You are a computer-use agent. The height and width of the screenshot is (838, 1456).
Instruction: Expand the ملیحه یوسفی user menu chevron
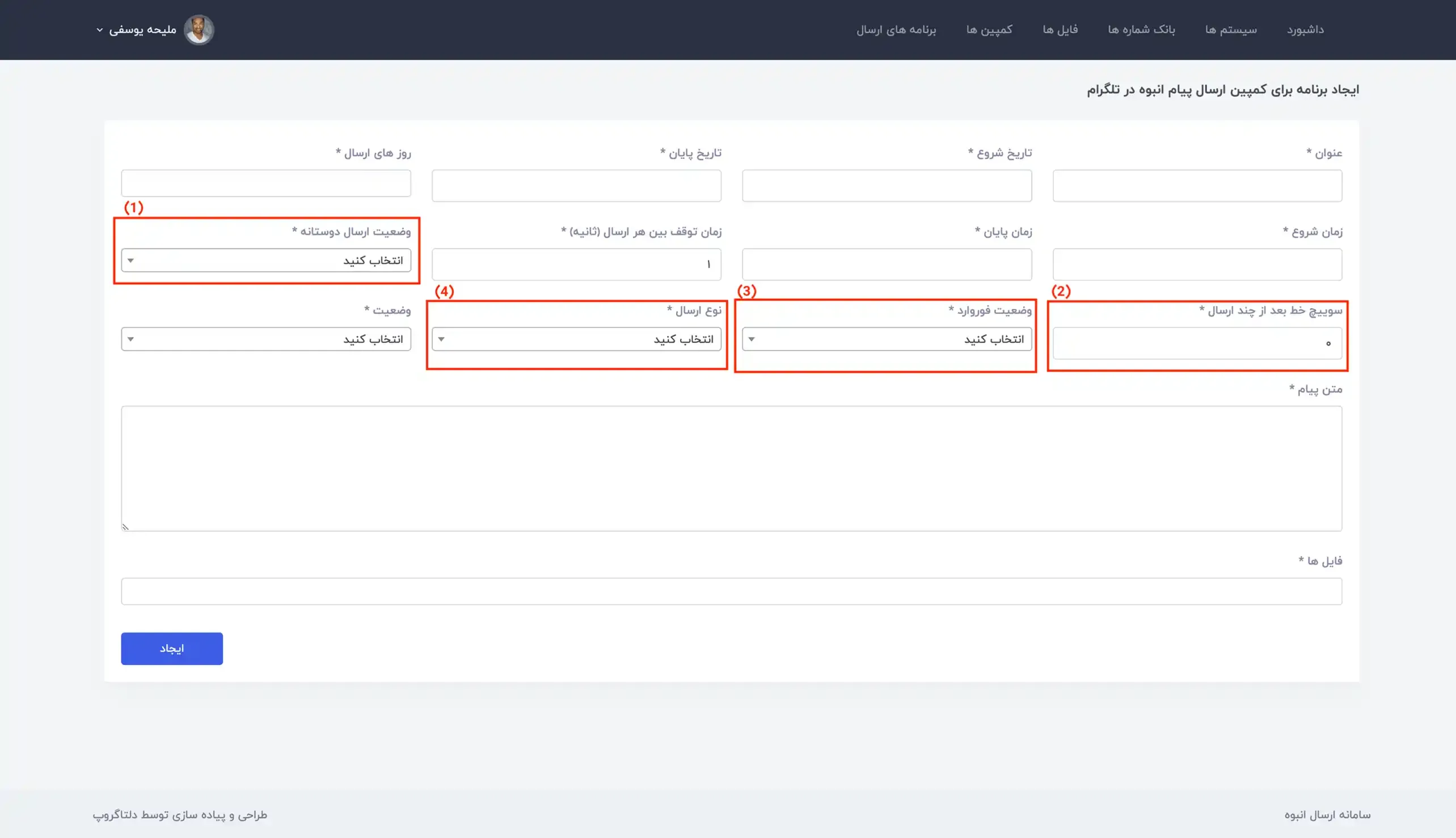click(x=99, y=30)
